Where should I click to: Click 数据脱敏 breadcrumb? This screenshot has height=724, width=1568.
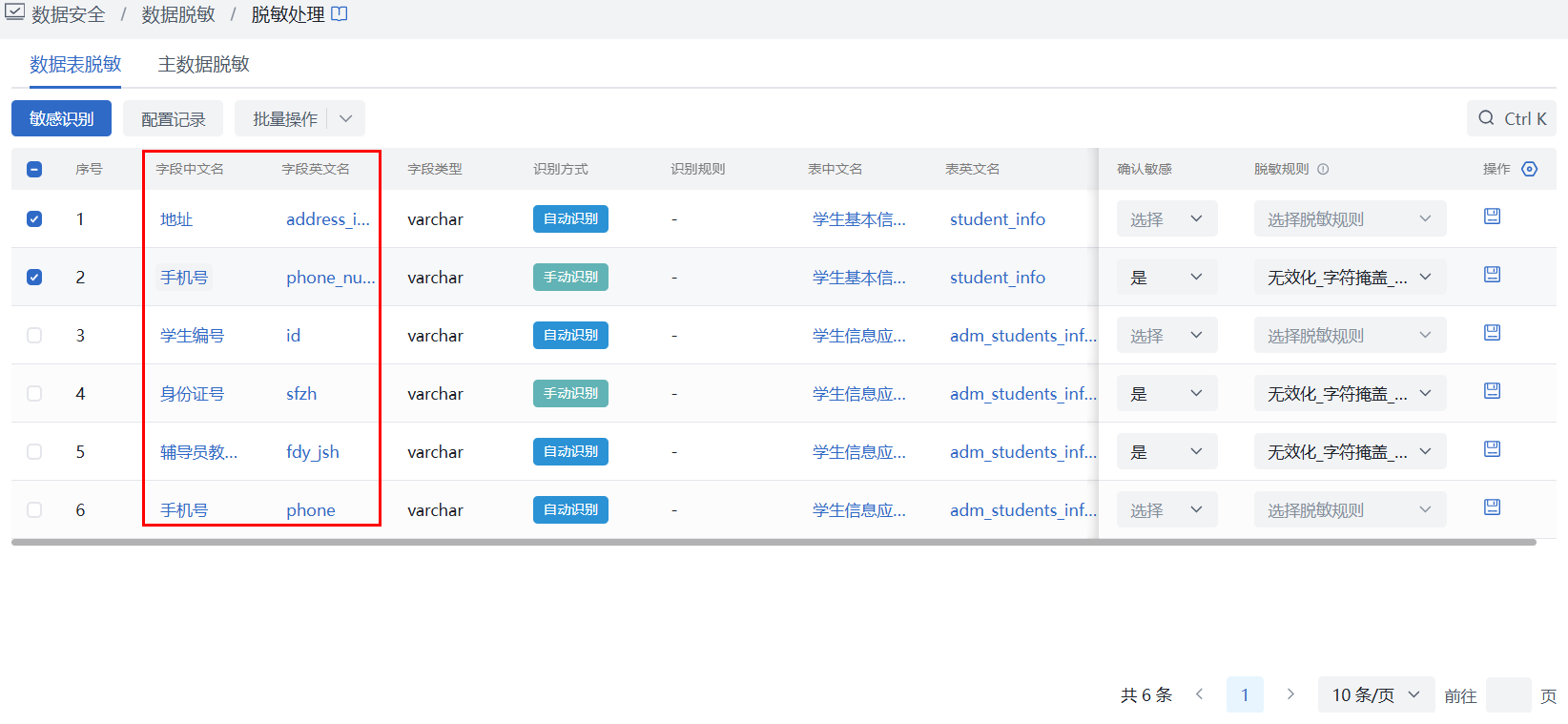pyautogui.click(x=178, y=14)
